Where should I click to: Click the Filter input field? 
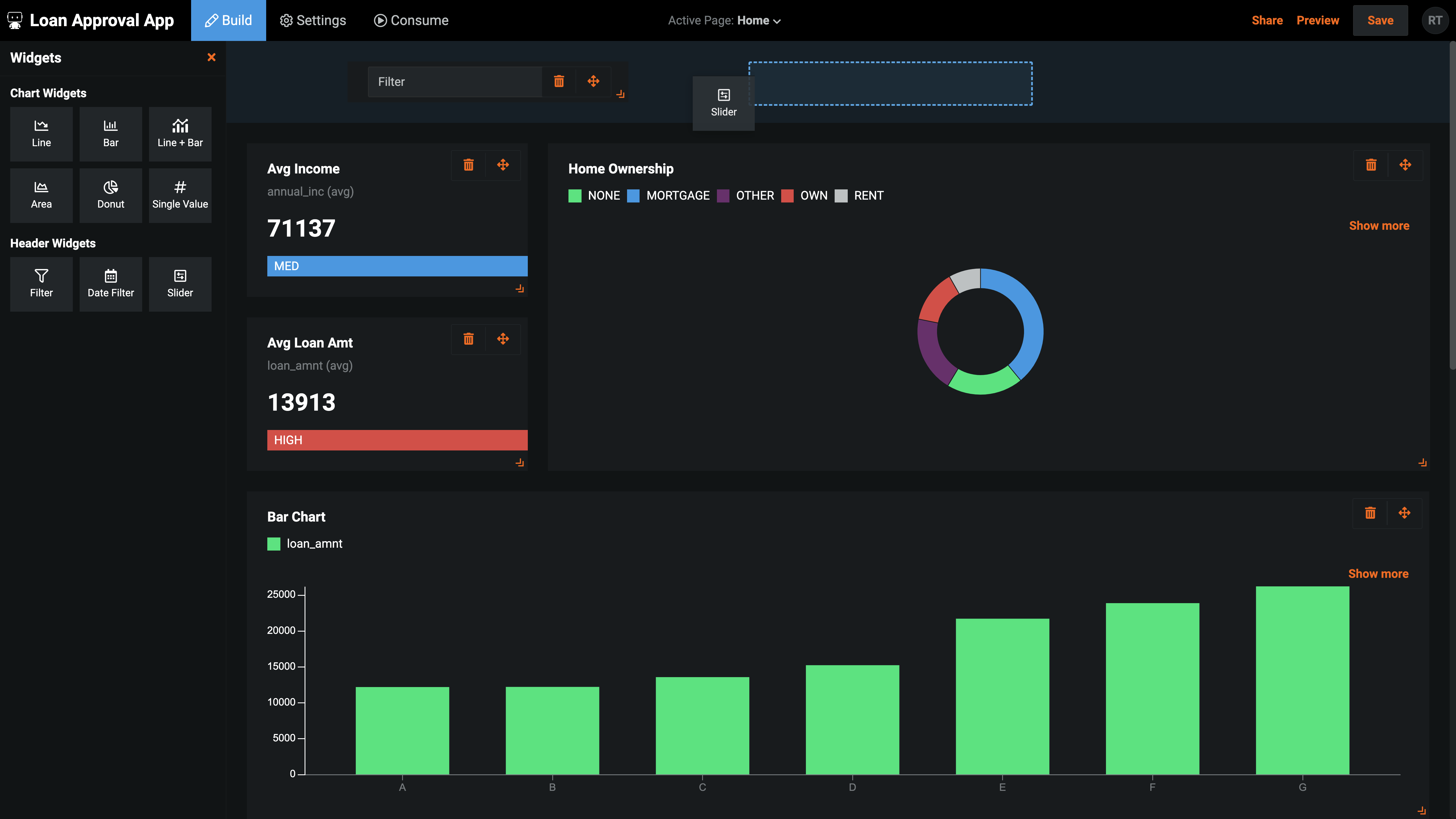pos(455,81)
